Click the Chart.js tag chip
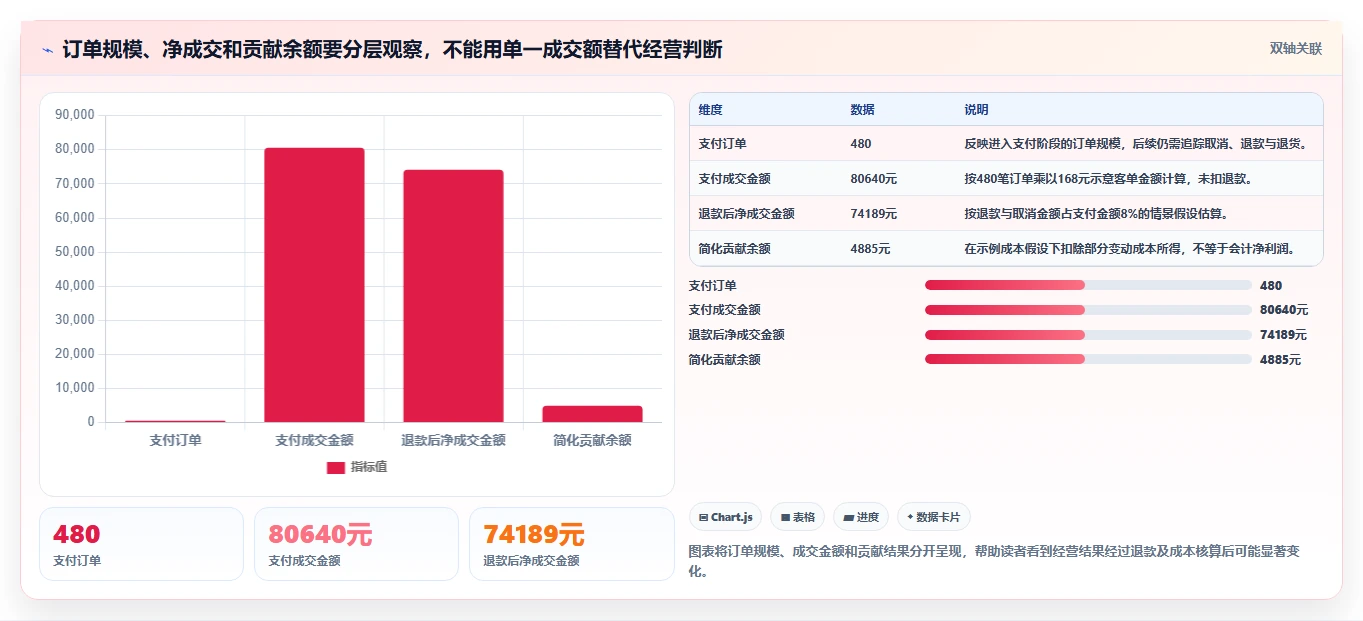Screen dimensions: 1363x621 [x=725, y=517]
